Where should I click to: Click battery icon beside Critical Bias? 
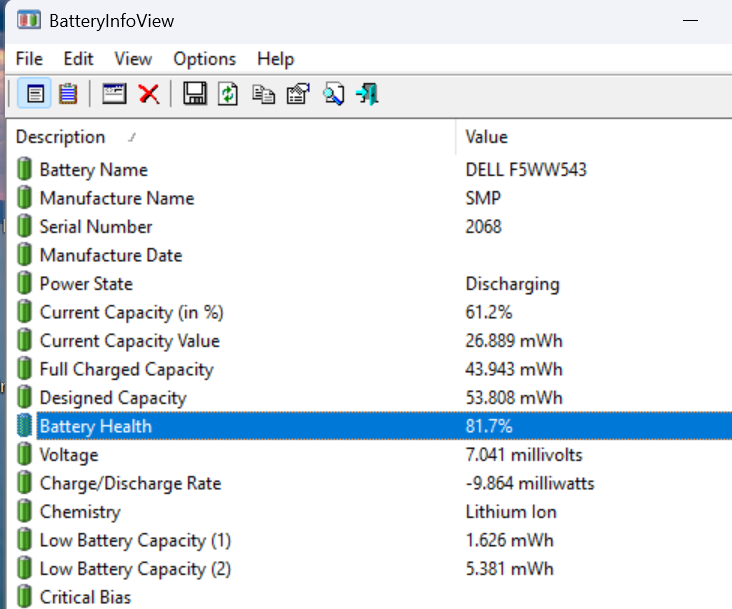tap(24, 596)
